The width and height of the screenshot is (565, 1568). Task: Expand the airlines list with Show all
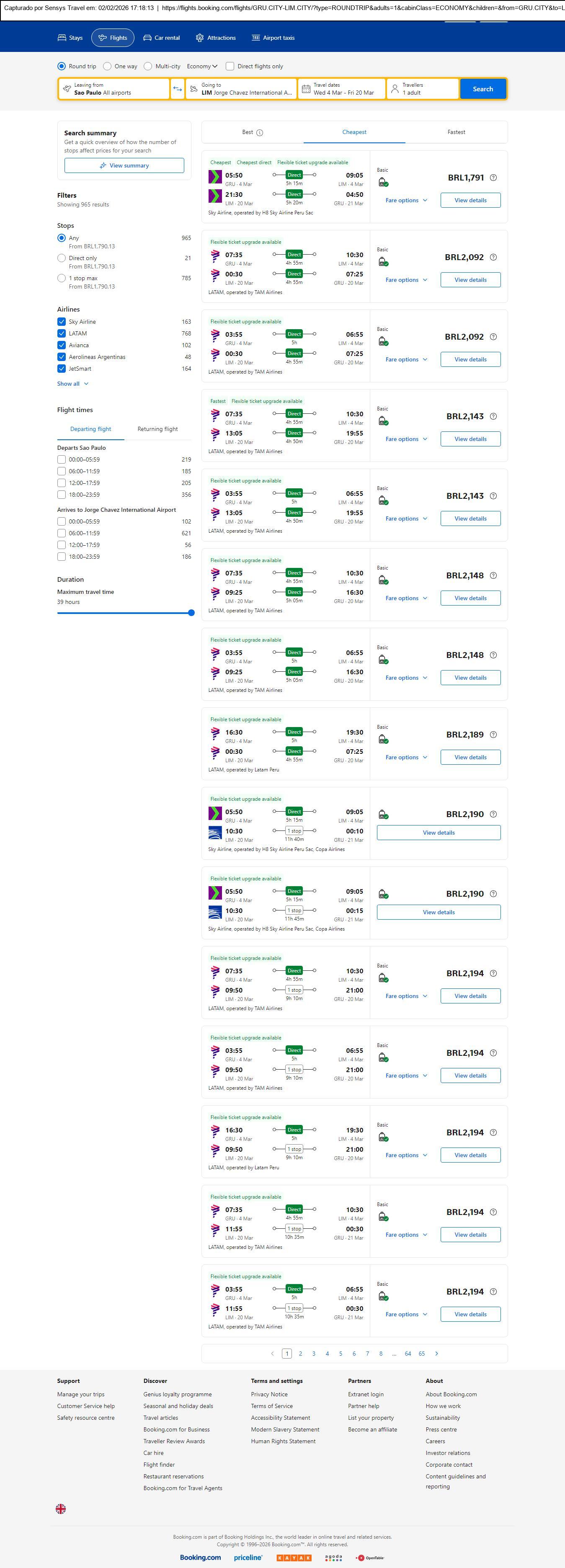72,384
